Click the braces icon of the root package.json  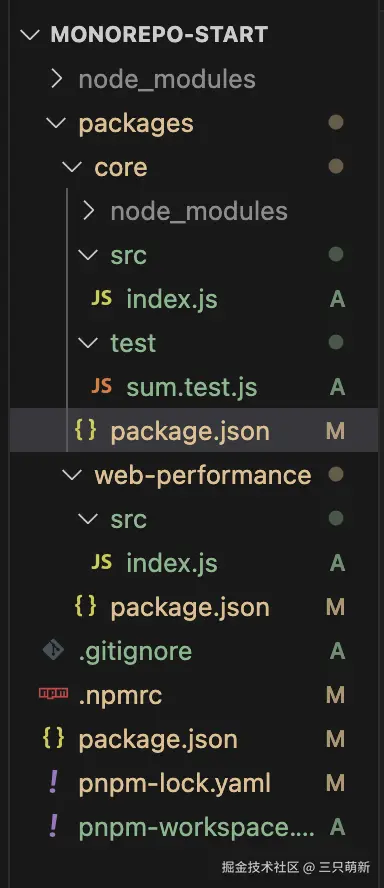pos(54,738)
